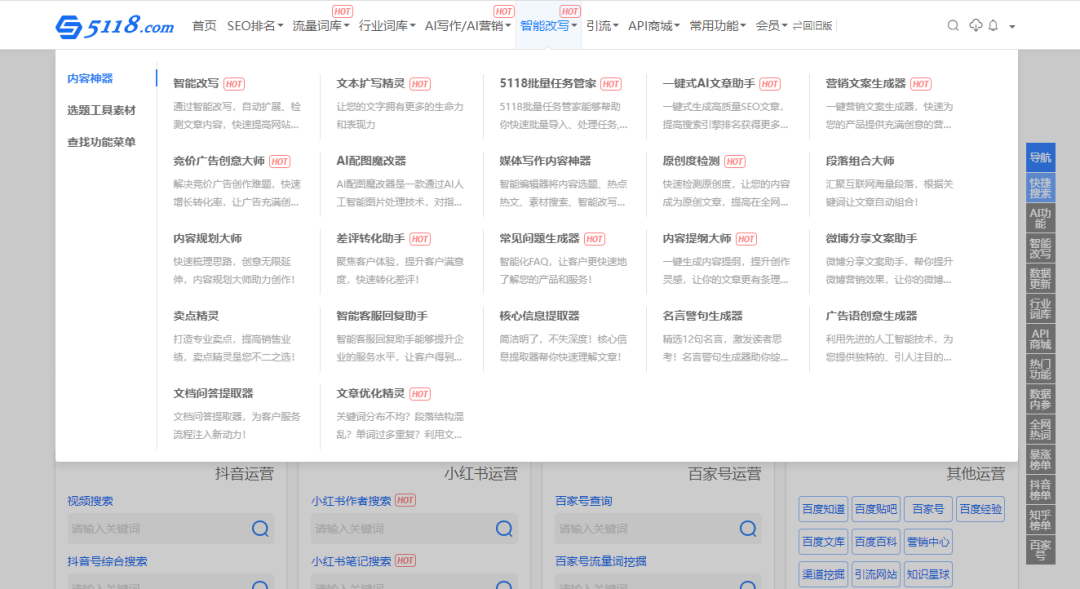
Task: Open the 差评转化助手 tool
Action: pyautogui.click(x=370, y=238)
